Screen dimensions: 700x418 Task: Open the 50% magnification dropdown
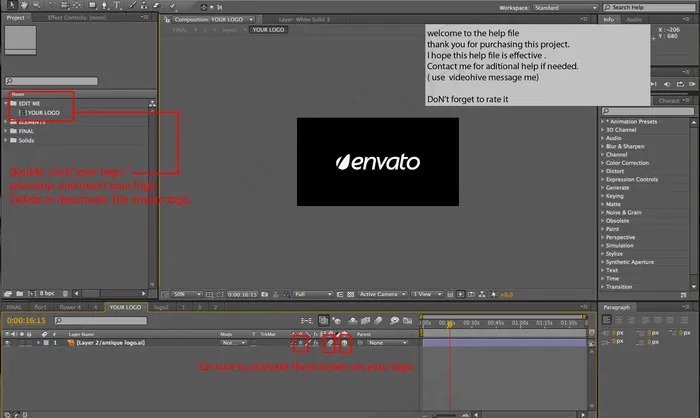[183, 294]
